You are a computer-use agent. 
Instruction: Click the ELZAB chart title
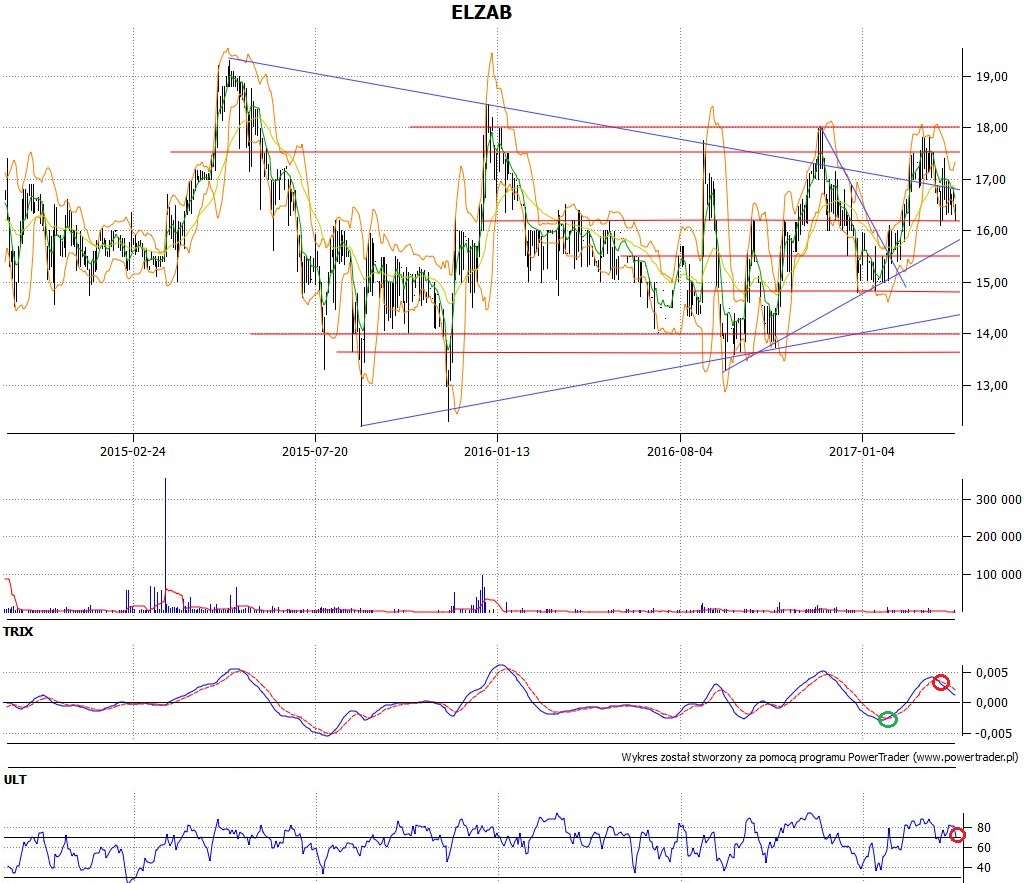point(481,12)
